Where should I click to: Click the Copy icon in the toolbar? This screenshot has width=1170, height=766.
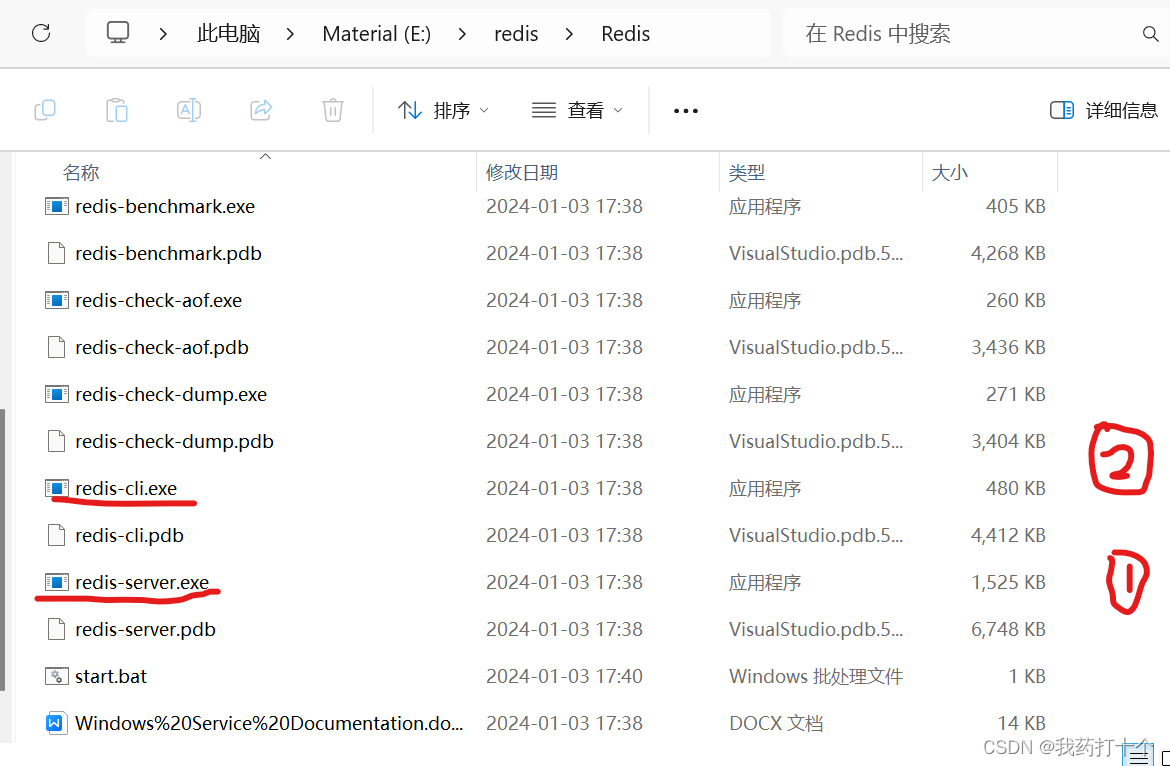[x=45, y=110]
